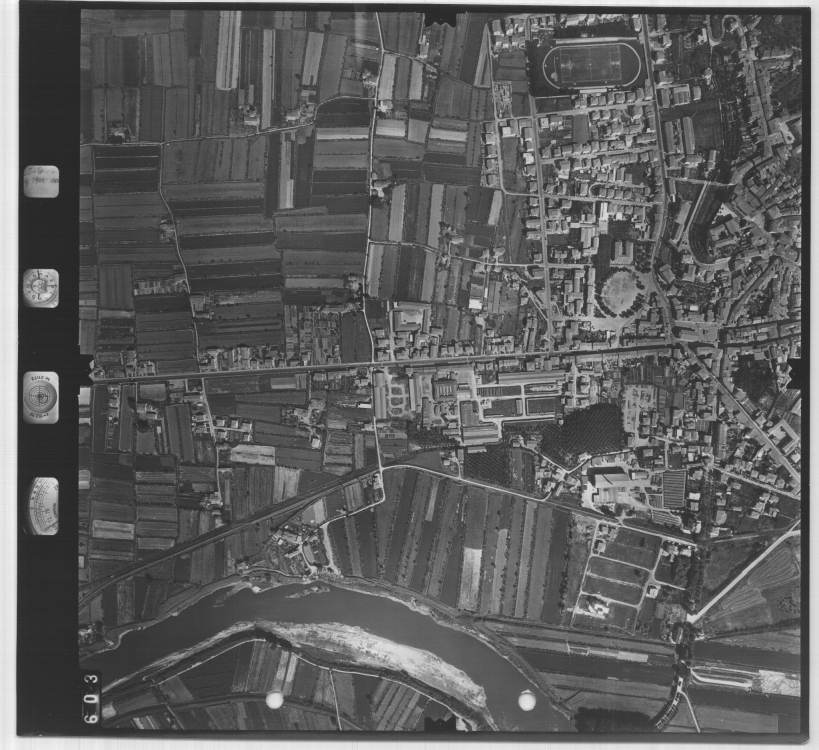Click the dark dense tree grove
Viewport: 819px width, 750px height.
pos(590,432)
